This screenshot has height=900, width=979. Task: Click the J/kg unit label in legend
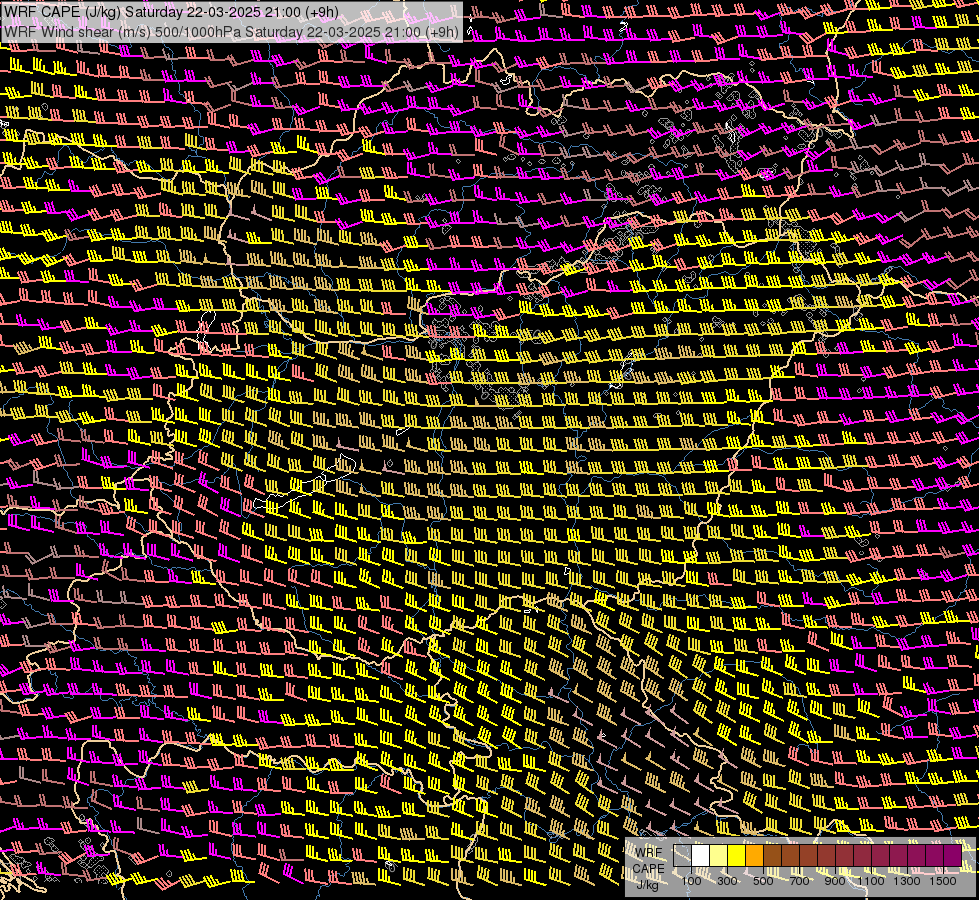(x=647, y=885)
